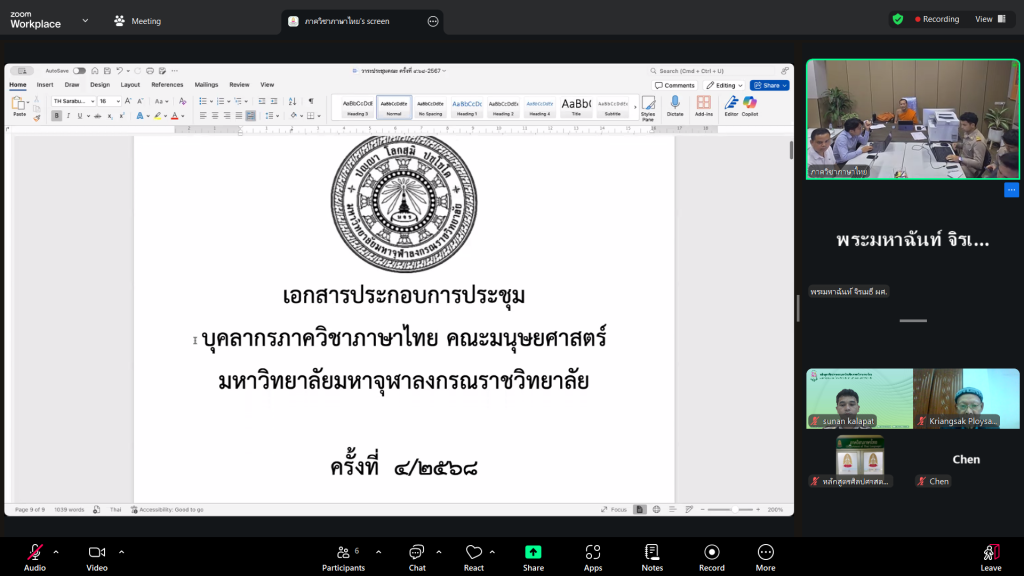Image resolution: width=1024 pixels, height=576 pixels.
Task: Toggle Italic formatting
Action: tap(69, 116)
